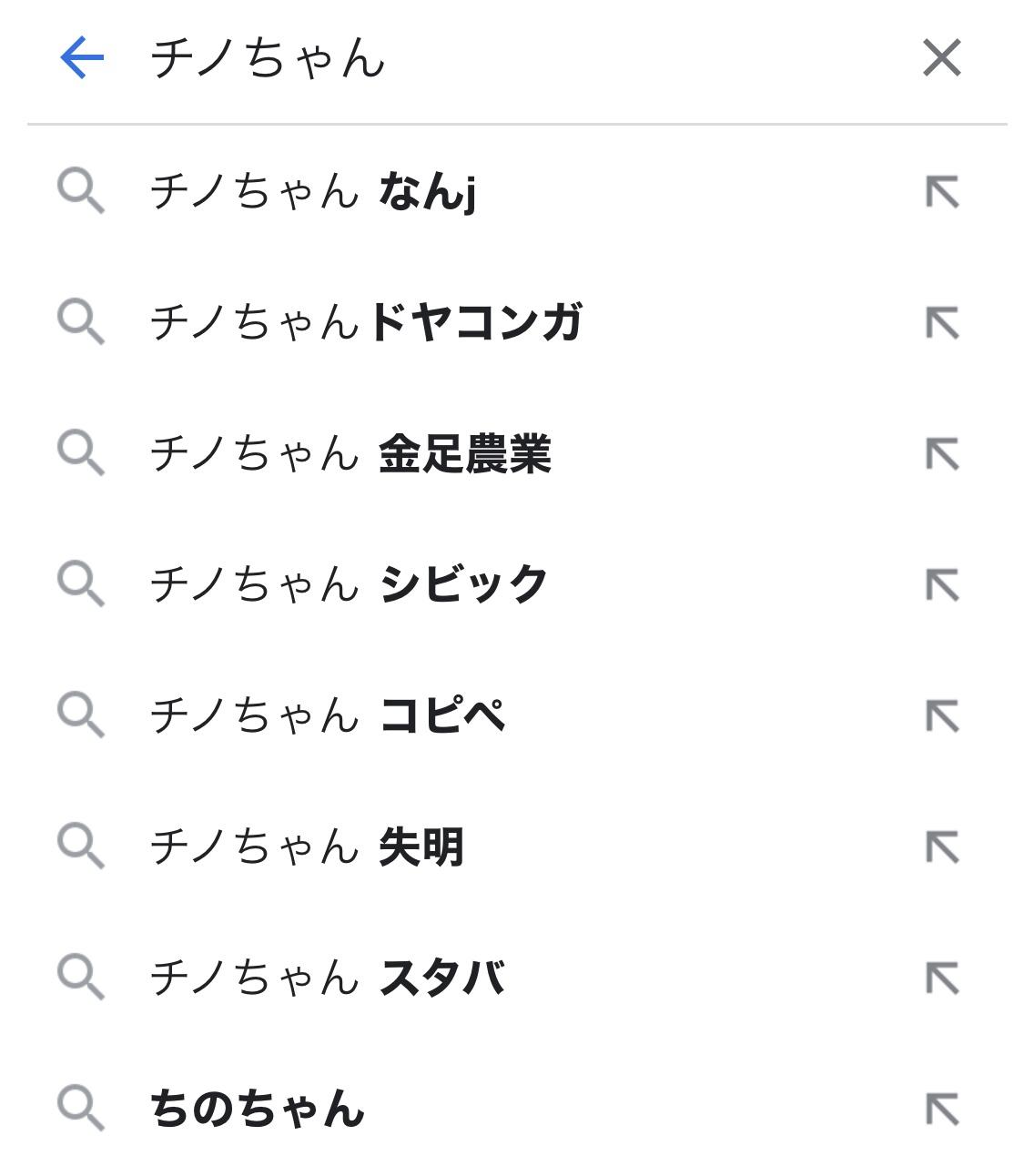The width and height of the screenshot is (1024, 1176).
Task: Click the magnifier icon next to なんj
Action: (81, 192)
